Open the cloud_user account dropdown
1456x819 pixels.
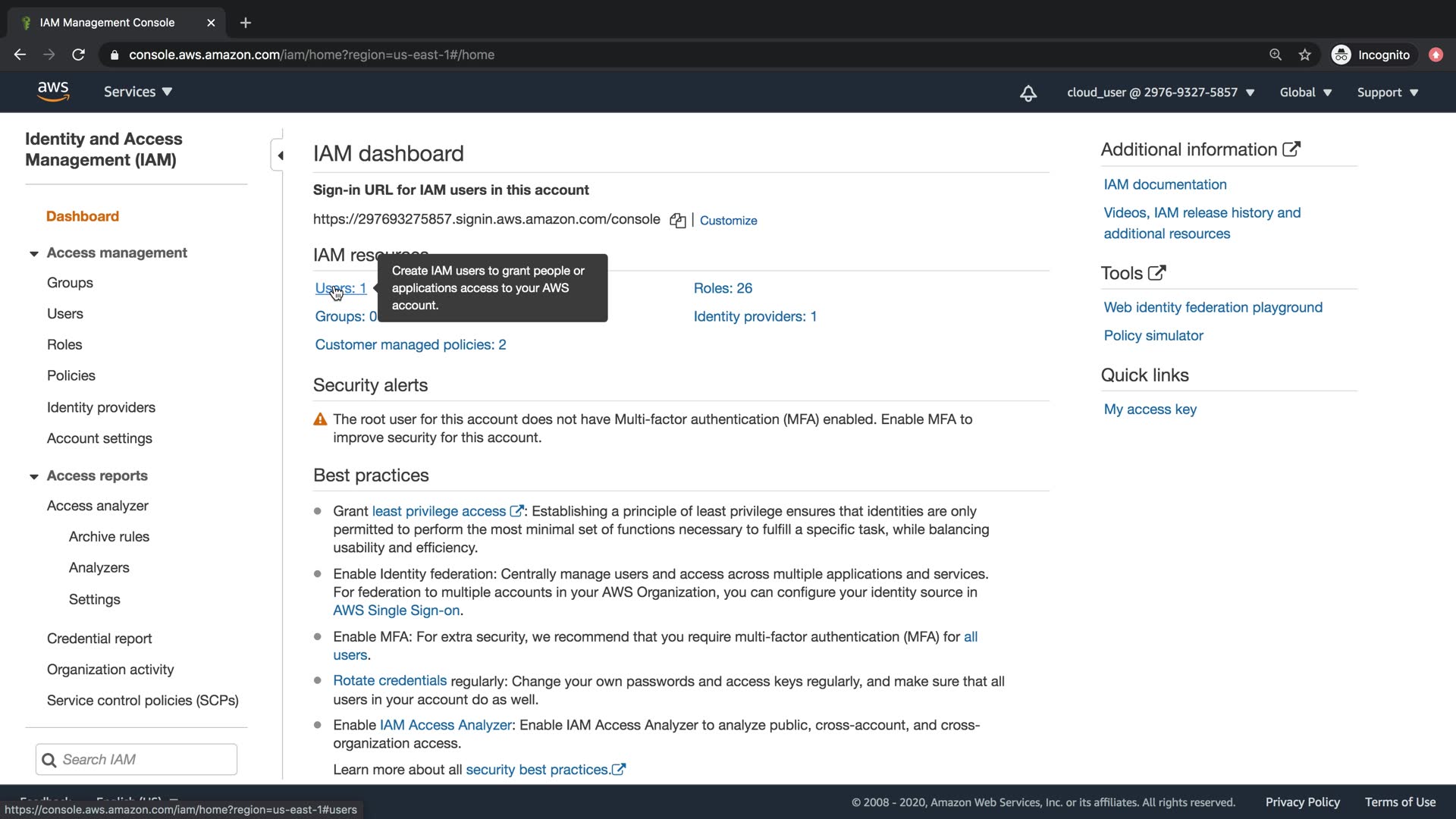click(1160, 93)
